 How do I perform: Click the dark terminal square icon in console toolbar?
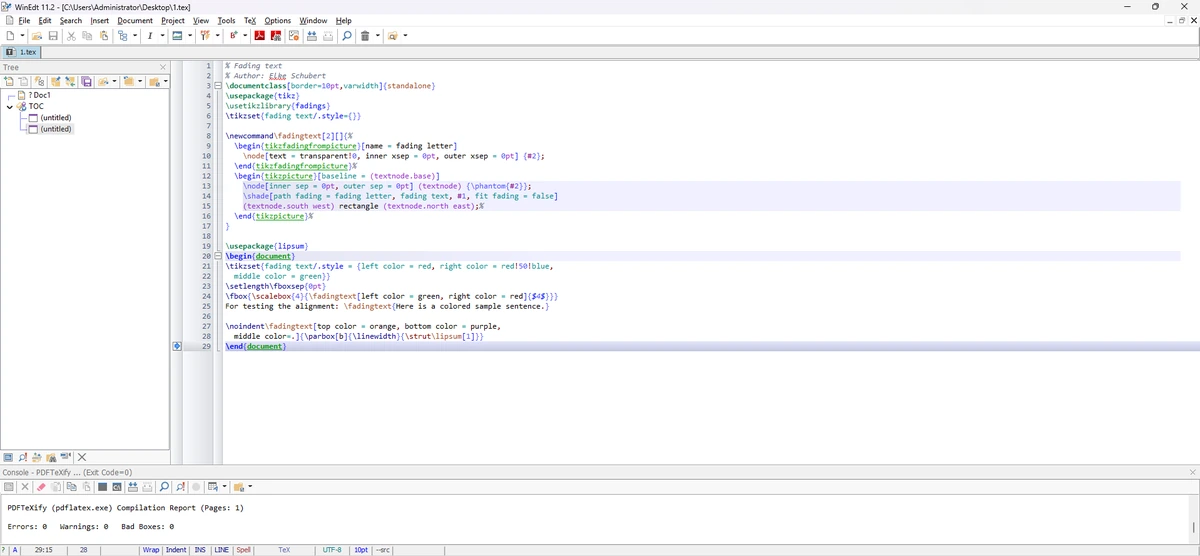pos(102,487)
